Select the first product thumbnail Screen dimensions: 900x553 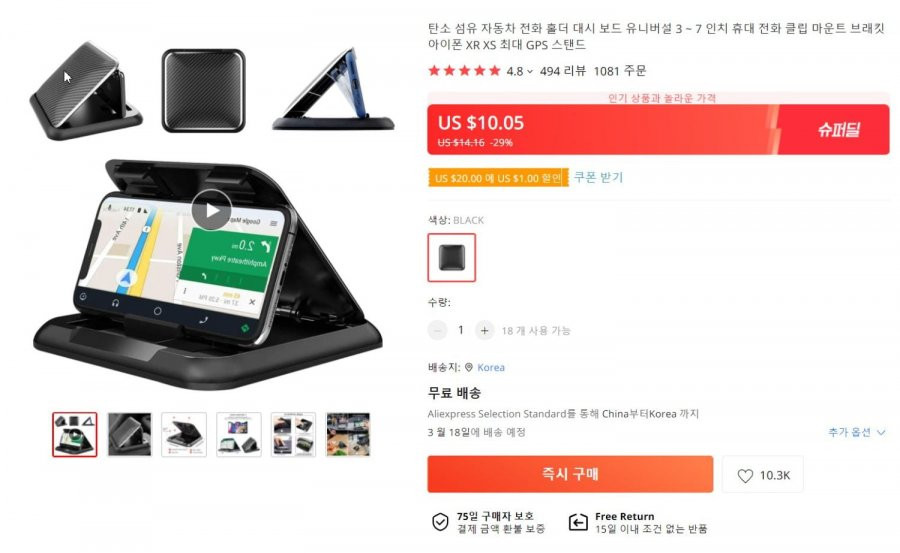(75, 435)
